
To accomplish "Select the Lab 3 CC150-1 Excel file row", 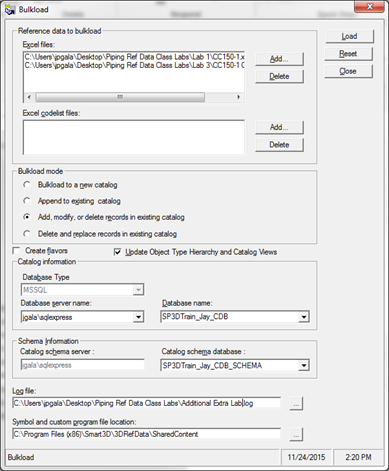I will click(x=134, y=65).
